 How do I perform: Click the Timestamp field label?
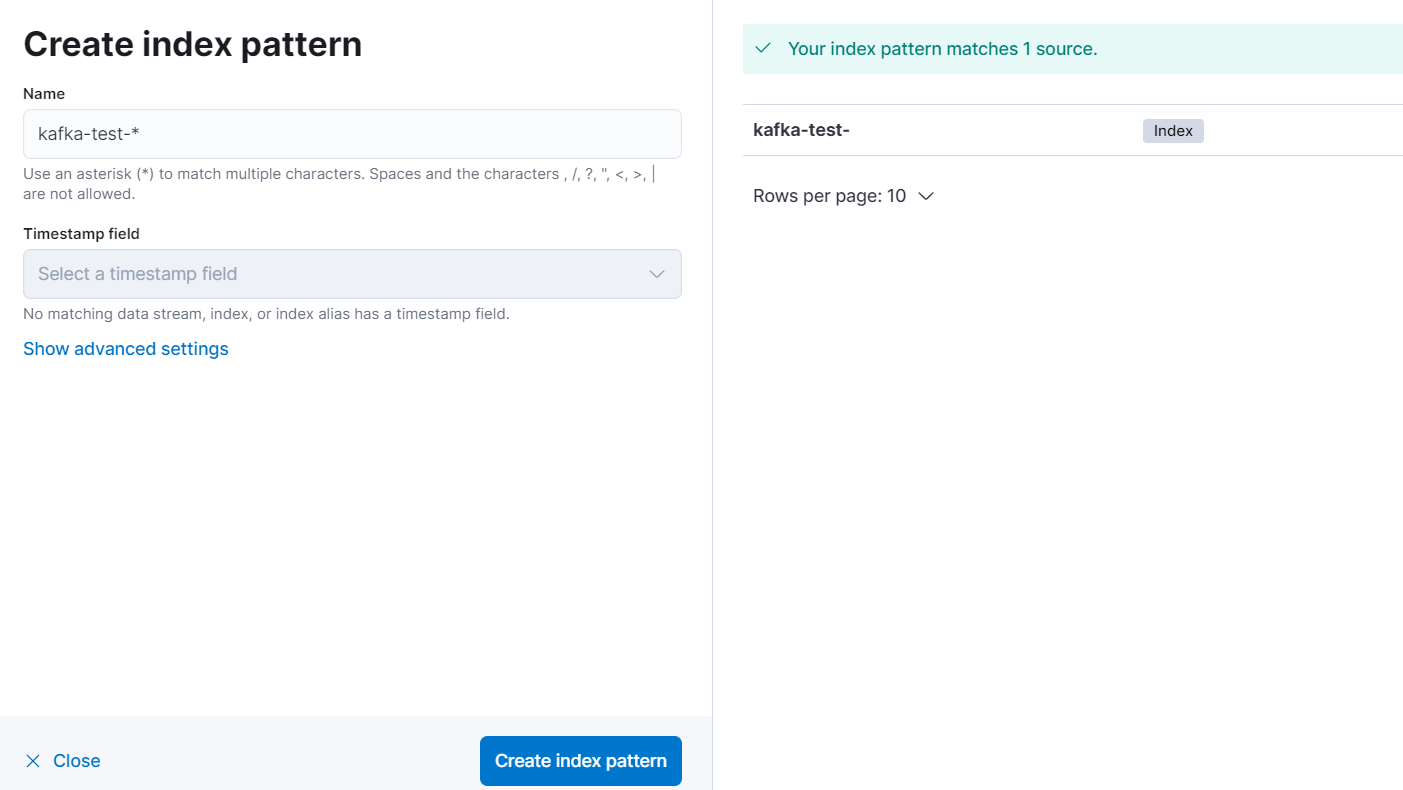point(81,234)
